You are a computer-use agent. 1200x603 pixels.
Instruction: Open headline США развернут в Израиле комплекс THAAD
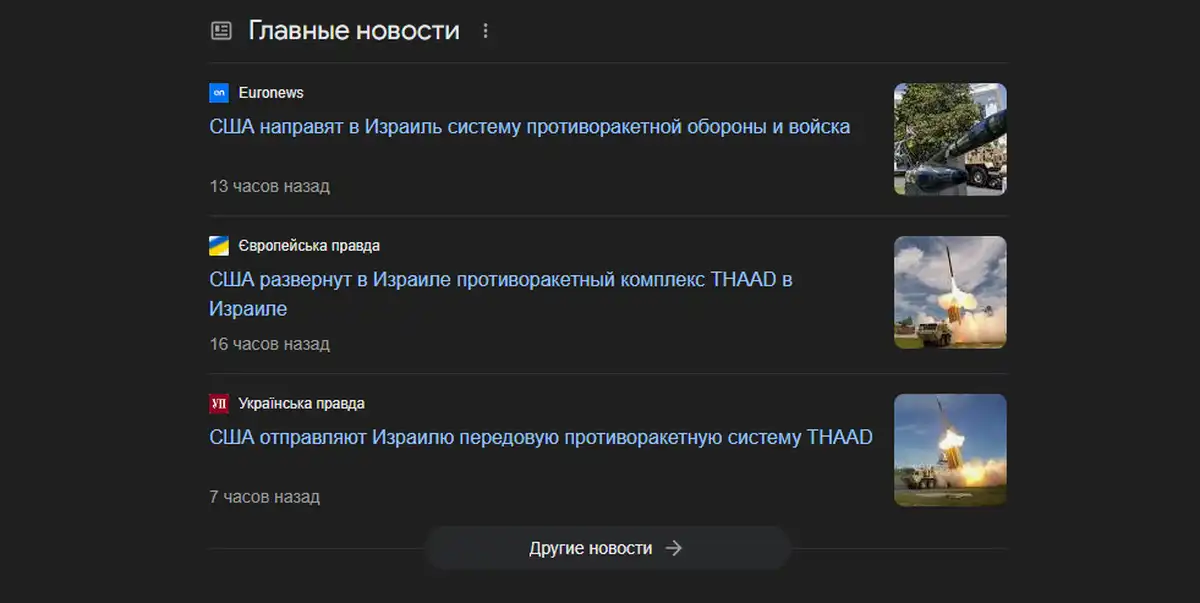pyautogui.click(x=501, y=294)
